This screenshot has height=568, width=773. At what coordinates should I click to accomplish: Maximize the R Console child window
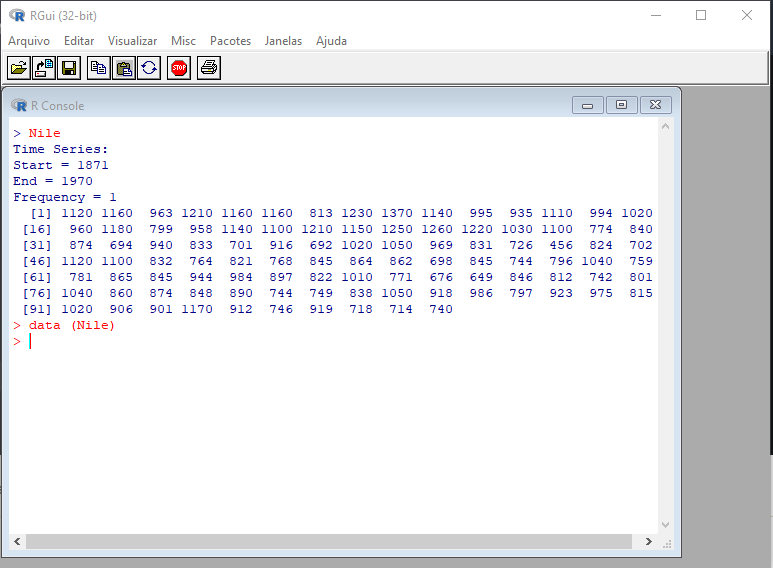coord(622,105)
